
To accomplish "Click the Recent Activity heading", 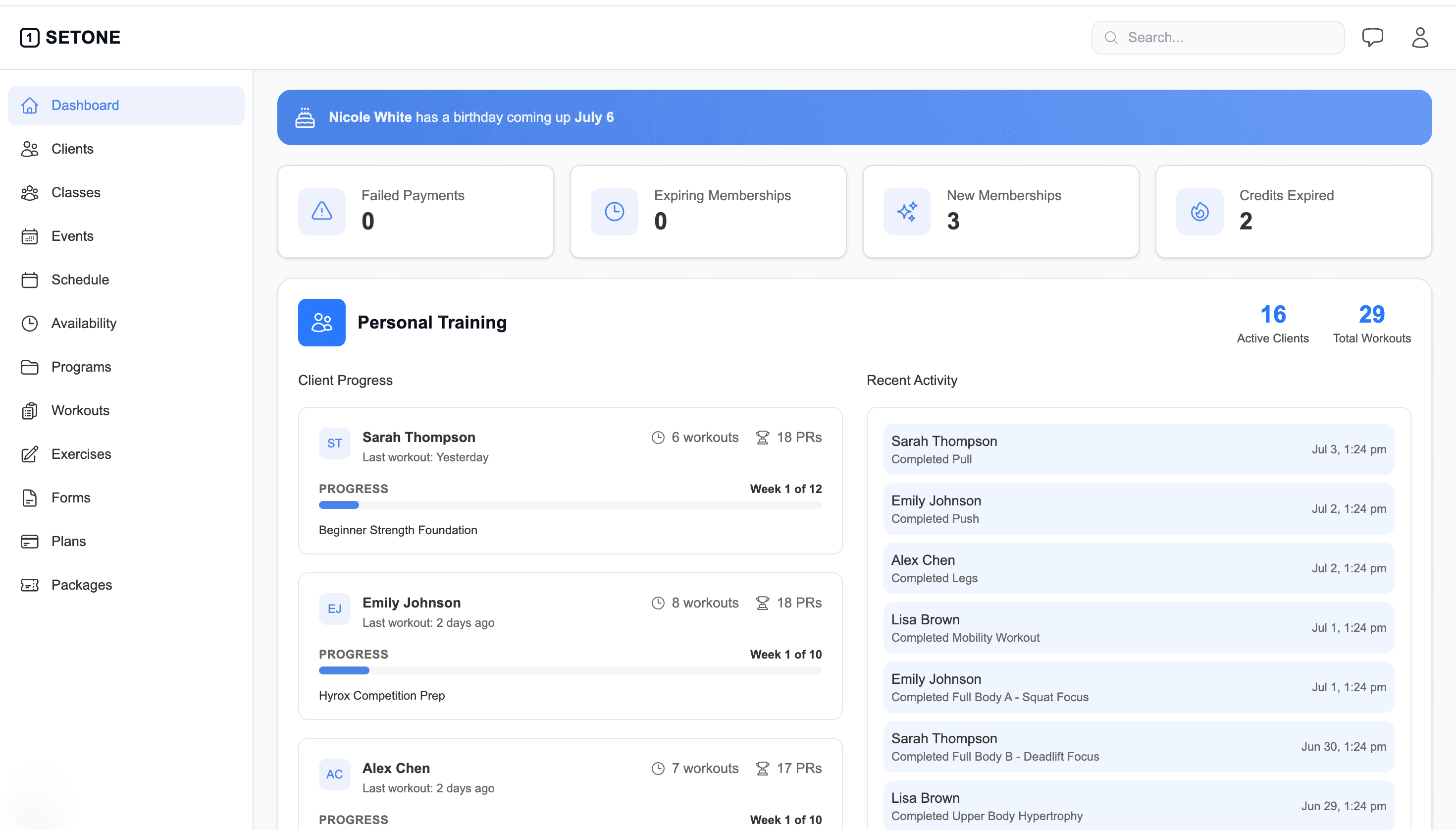I will pyautogui.click(x=911, y=381).
